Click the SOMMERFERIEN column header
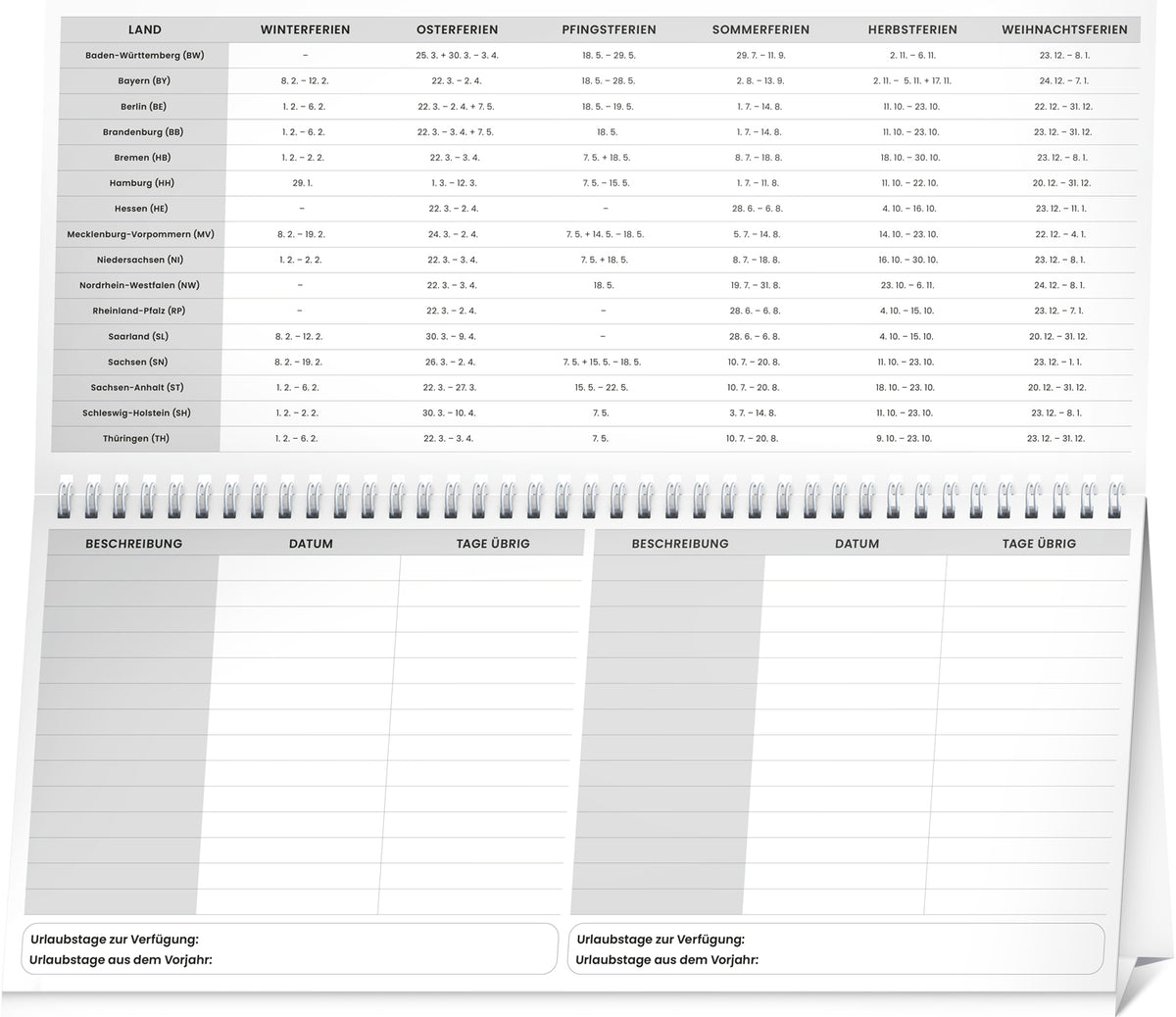 (760, 30)
